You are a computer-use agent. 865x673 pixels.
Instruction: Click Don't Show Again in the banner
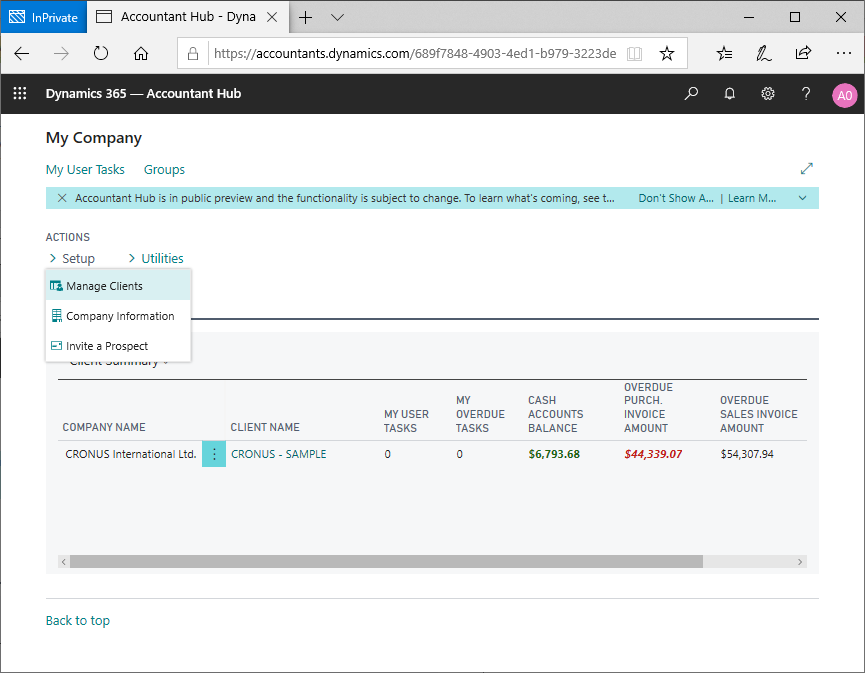[x=676, y=198]
